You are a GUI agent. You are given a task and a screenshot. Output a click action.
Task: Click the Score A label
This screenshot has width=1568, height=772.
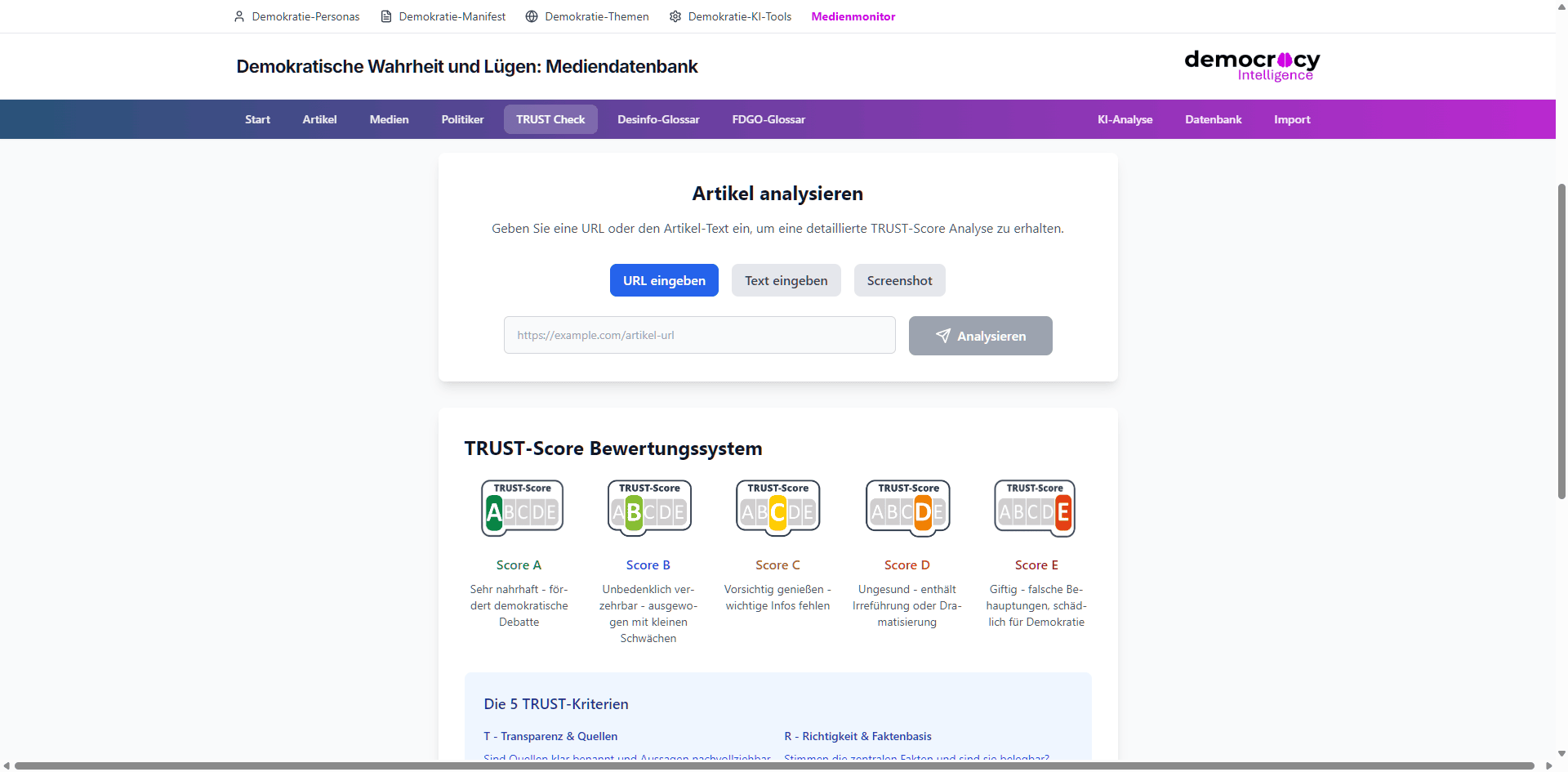(519, 565)
